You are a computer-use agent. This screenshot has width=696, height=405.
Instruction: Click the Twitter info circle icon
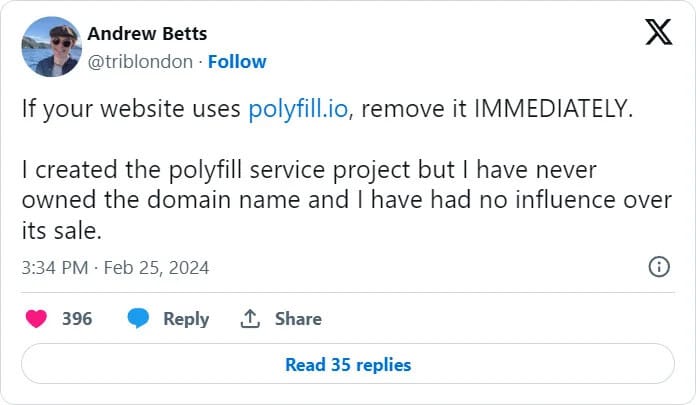[659, 267]
